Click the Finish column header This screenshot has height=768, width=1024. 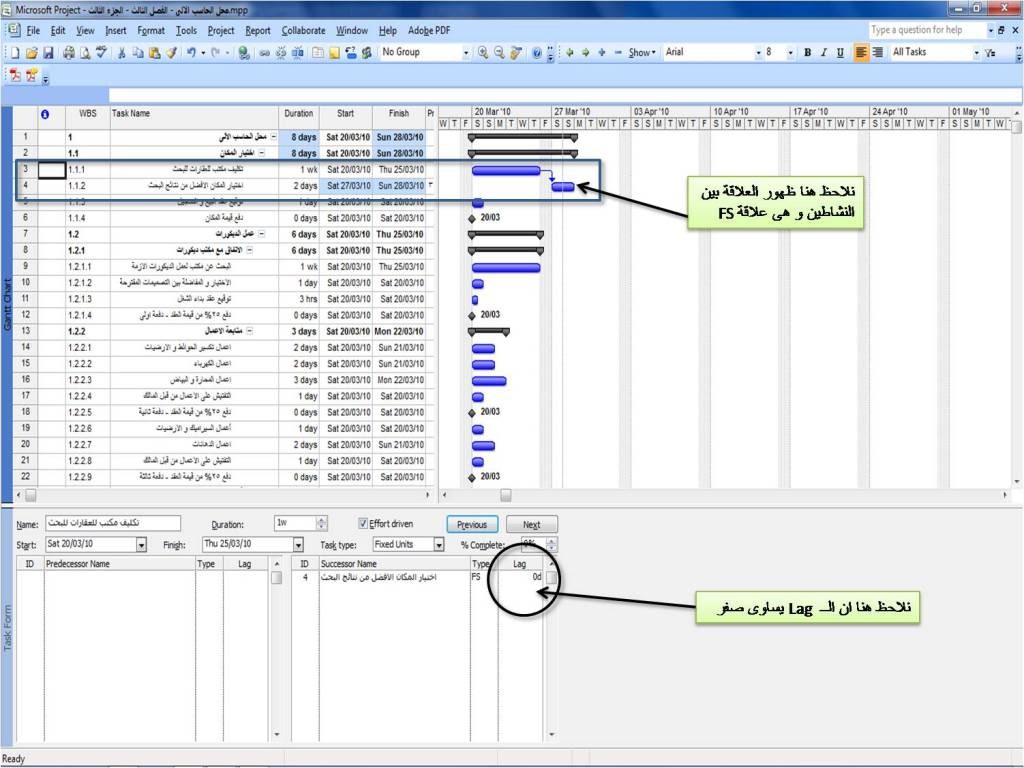398,114
